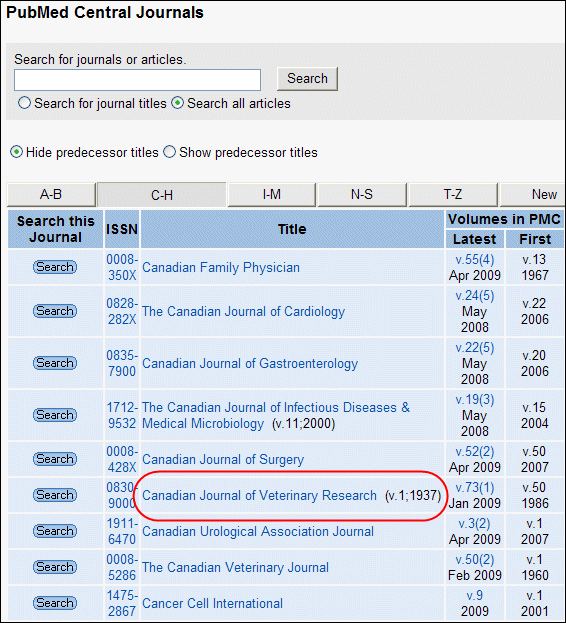
Task: Search within Canadian Family Physician journal
Action: click(55, 267)
